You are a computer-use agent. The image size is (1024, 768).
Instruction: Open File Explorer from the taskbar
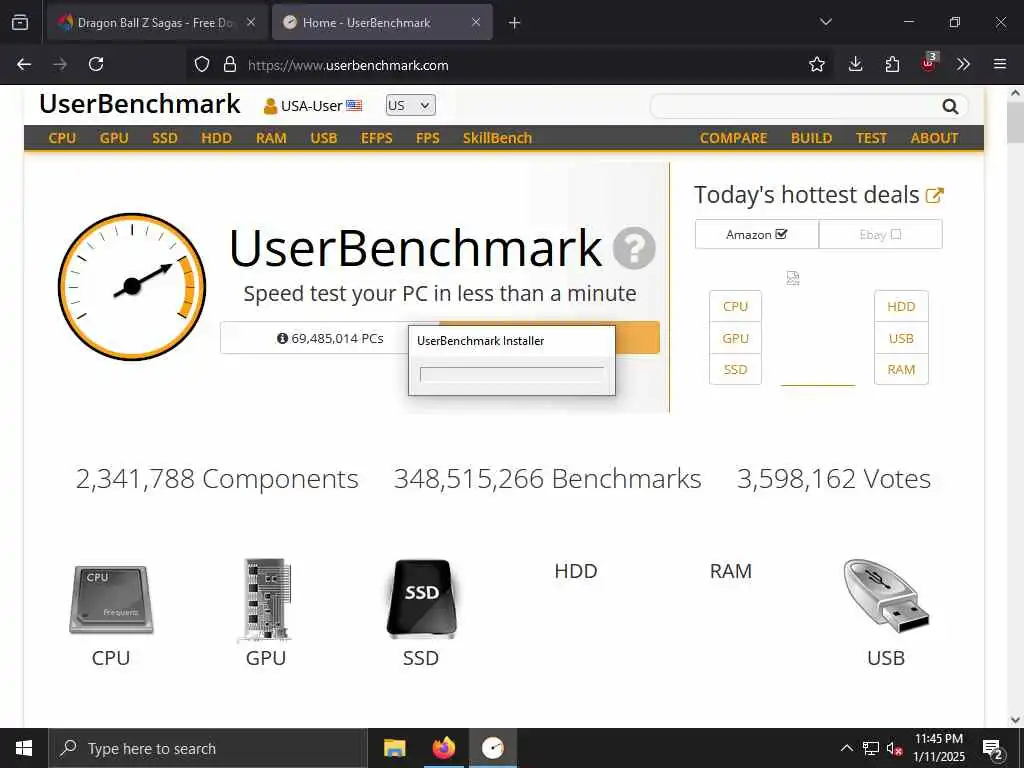tap(394, 748)
